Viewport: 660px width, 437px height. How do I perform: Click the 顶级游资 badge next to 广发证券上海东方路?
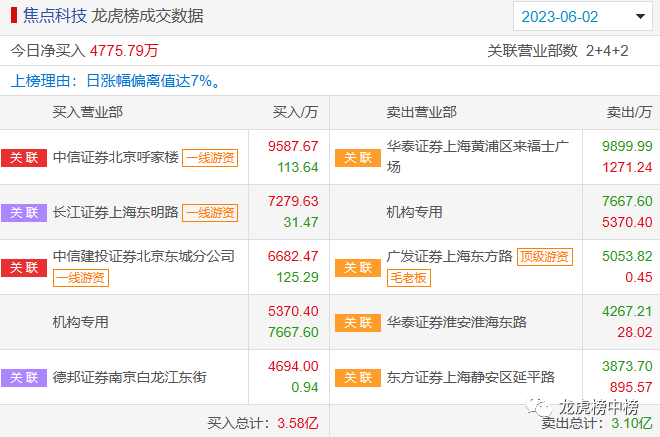[x=545, y=257]
